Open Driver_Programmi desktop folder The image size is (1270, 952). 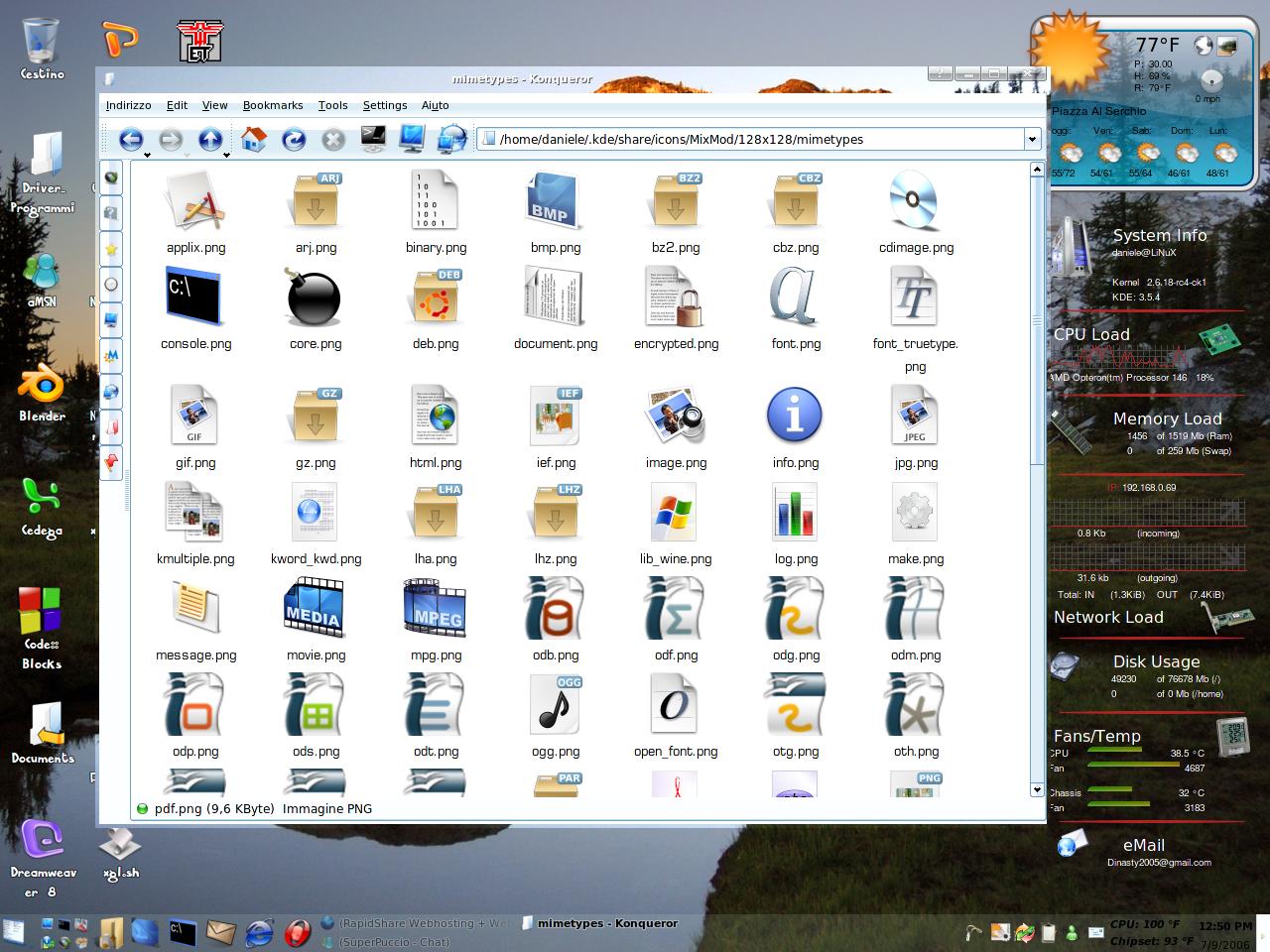(x=43, y=174)
